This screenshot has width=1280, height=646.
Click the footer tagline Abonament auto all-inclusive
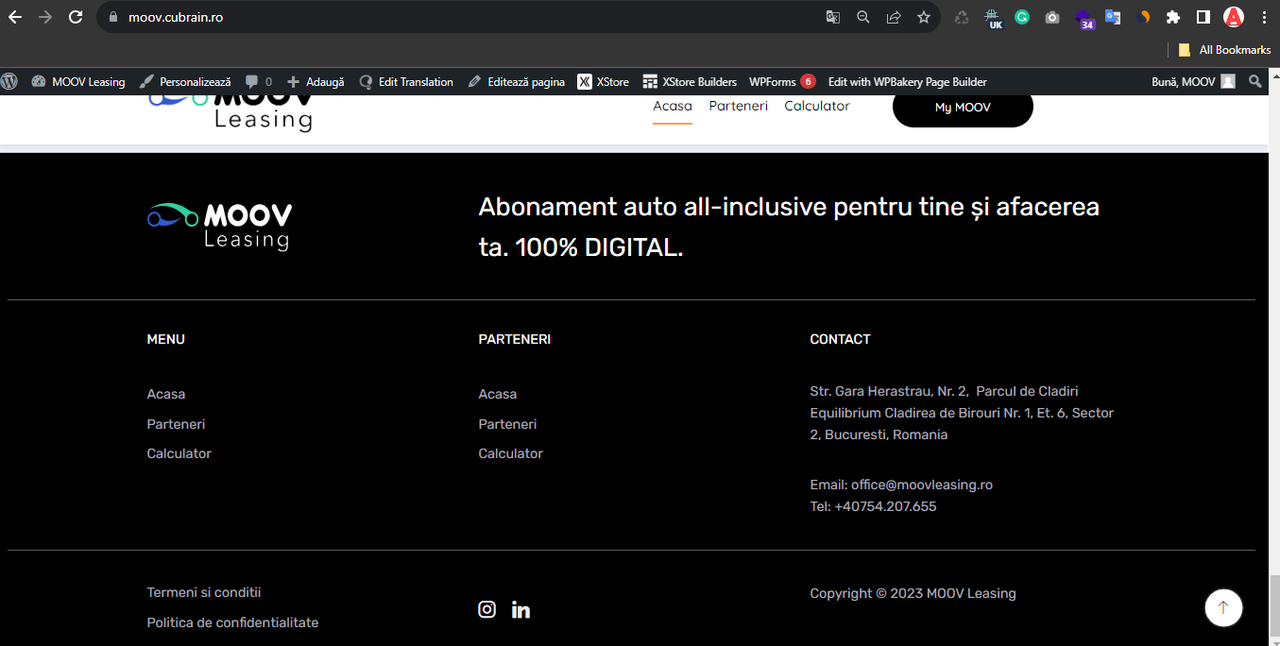(x=789, y=227)
